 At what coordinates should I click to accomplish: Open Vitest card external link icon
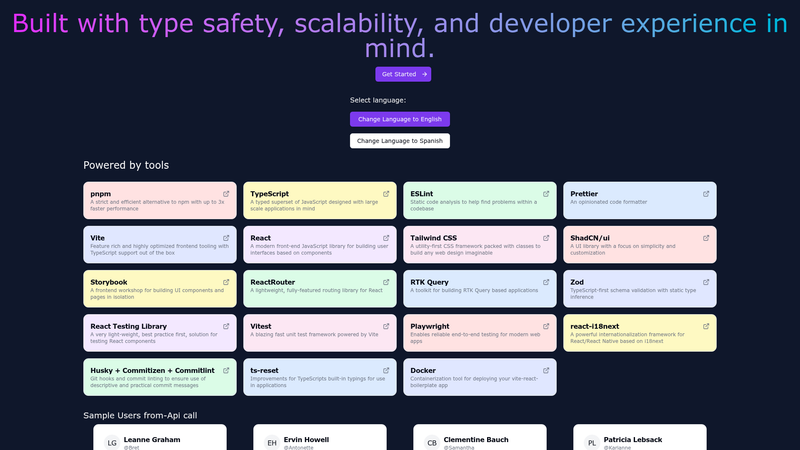tap(386, 326)
